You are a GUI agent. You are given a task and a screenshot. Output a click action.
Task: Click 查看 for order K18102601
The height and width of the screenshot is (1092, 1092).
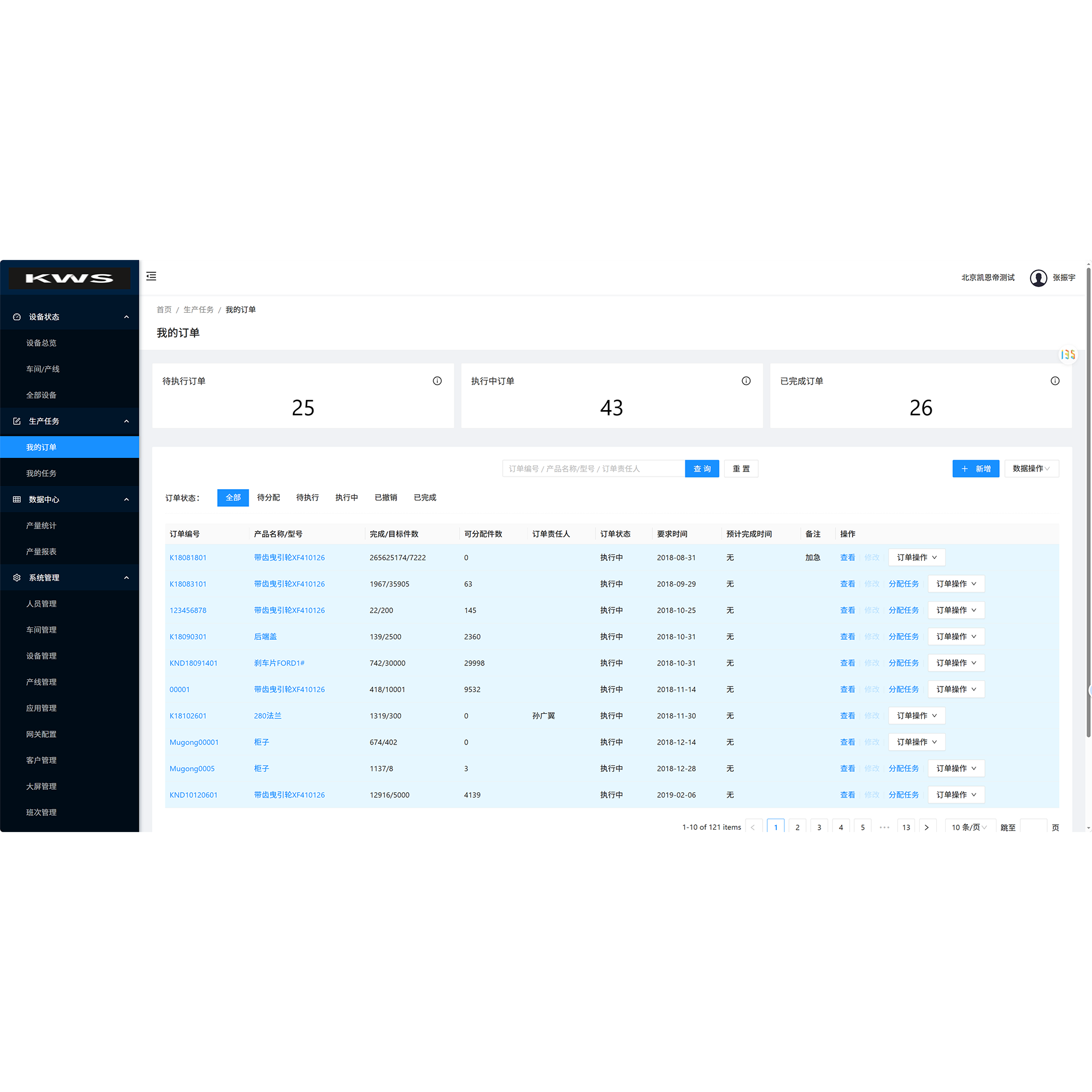click(847, 715)
